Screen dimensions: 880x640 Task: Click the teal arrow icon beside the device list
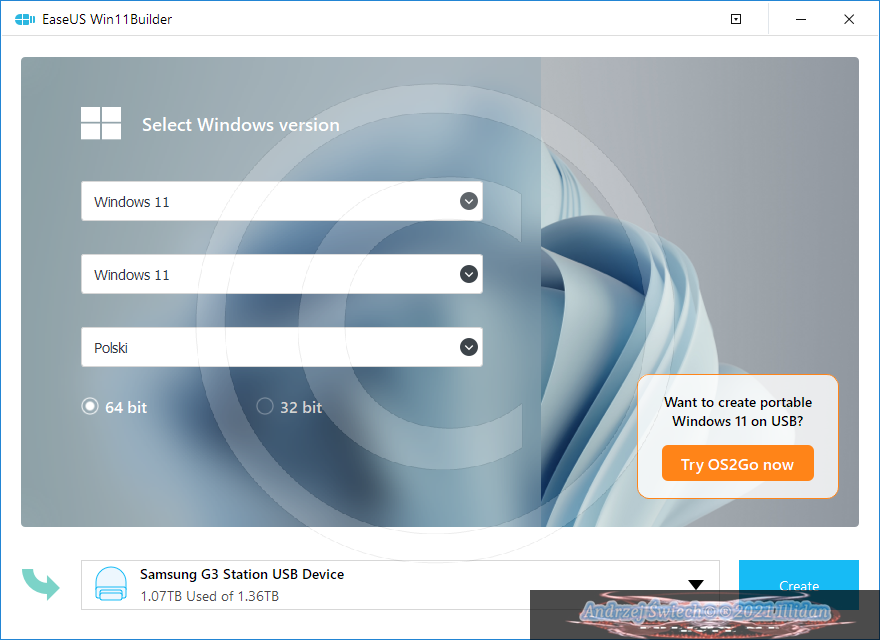(x=41, y=584)
